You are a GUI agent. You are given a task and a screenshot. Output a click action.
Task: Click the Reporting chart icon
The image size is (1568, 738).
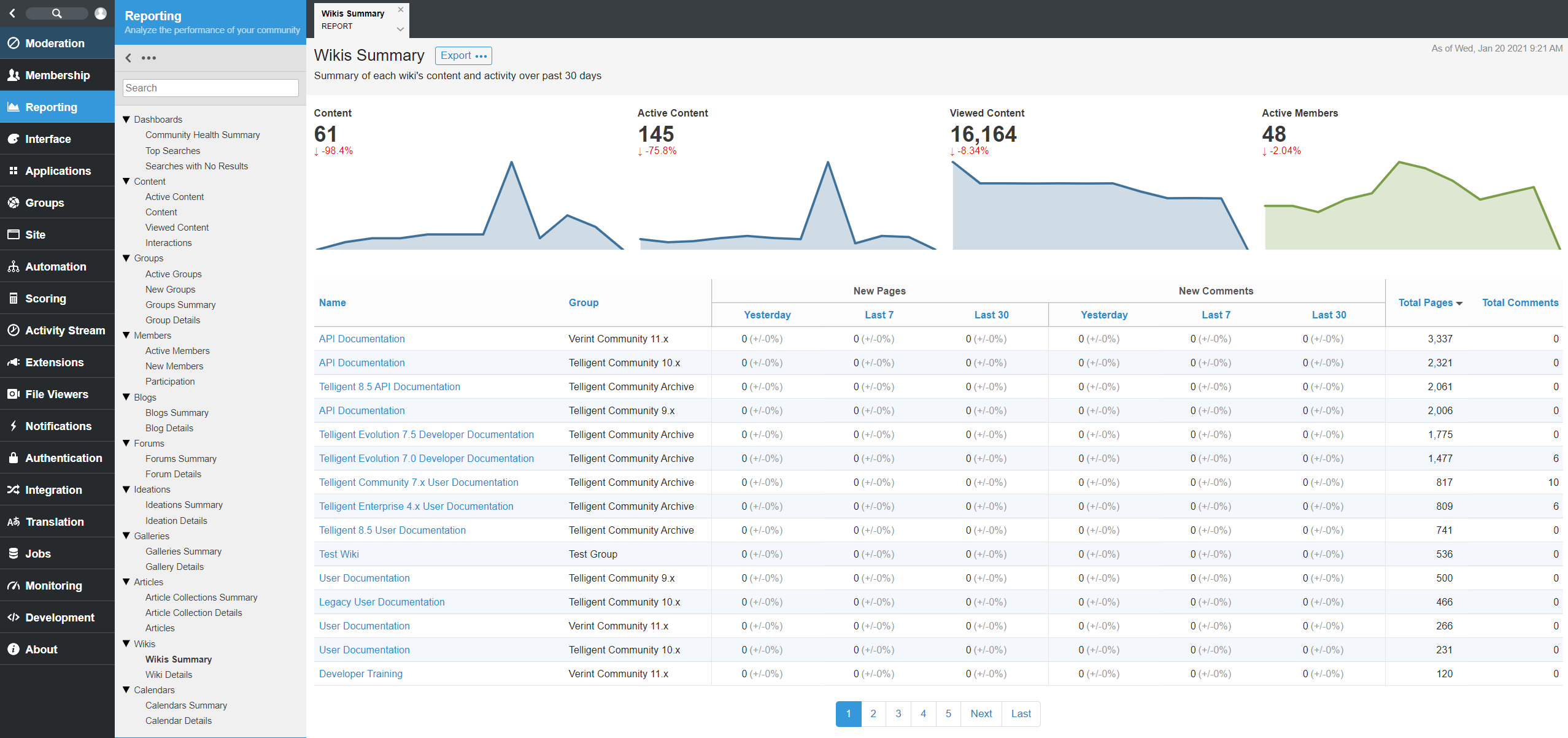[13, 107]
